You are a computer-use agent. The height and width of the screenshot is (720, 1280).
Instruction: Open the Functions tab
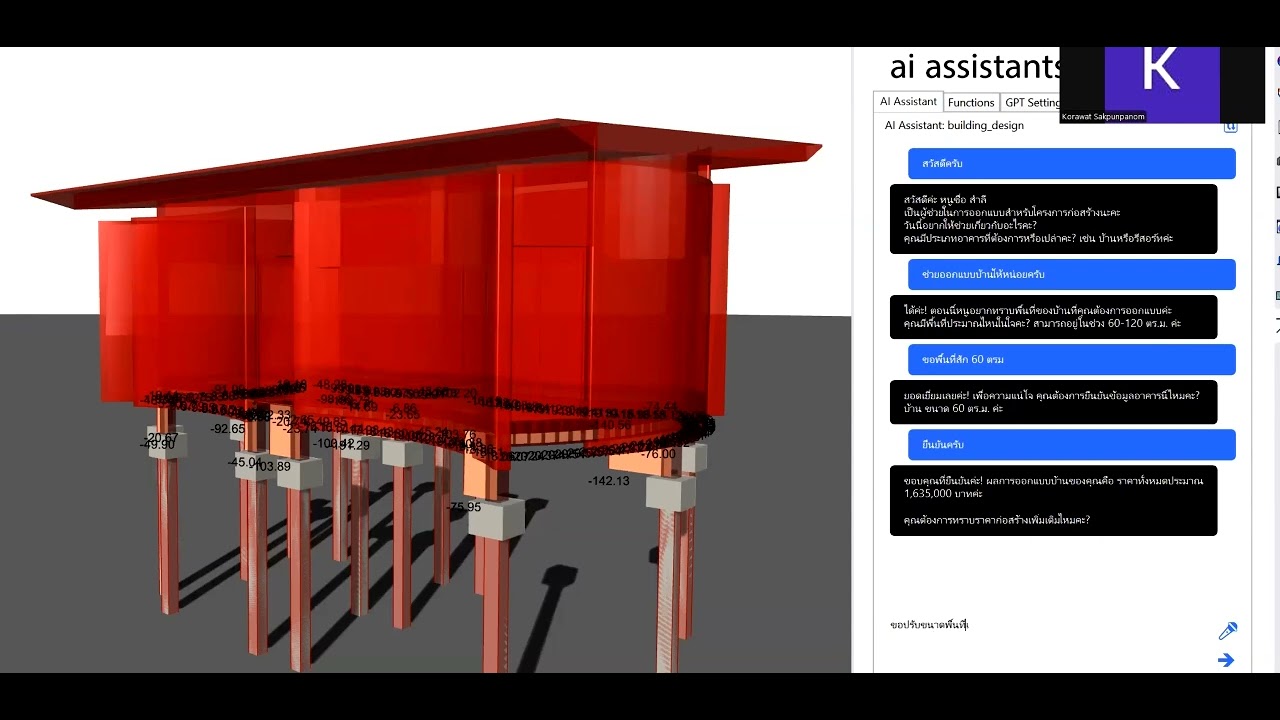pyautogui.click(x=971, y=102)
